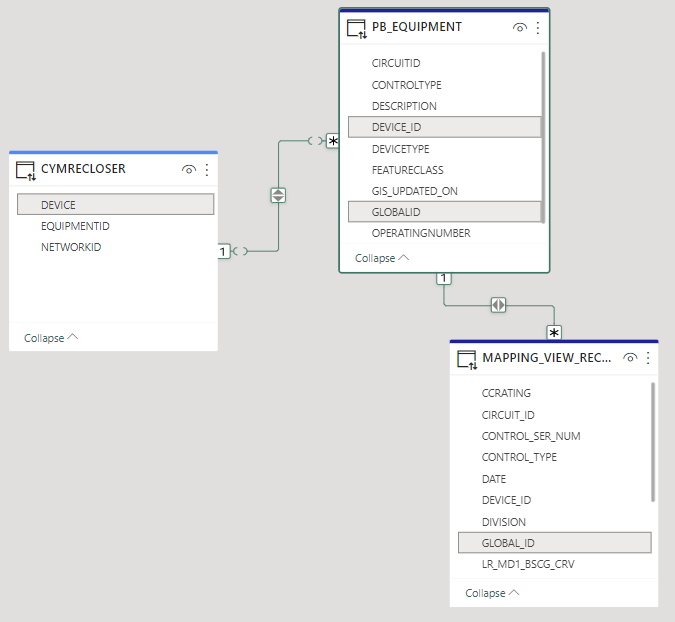Screen dimensions: 675x622
Task: Toggle visibility of PB_EQUIPMENT table
Action: pyautogui.click(x=520, y=28)
